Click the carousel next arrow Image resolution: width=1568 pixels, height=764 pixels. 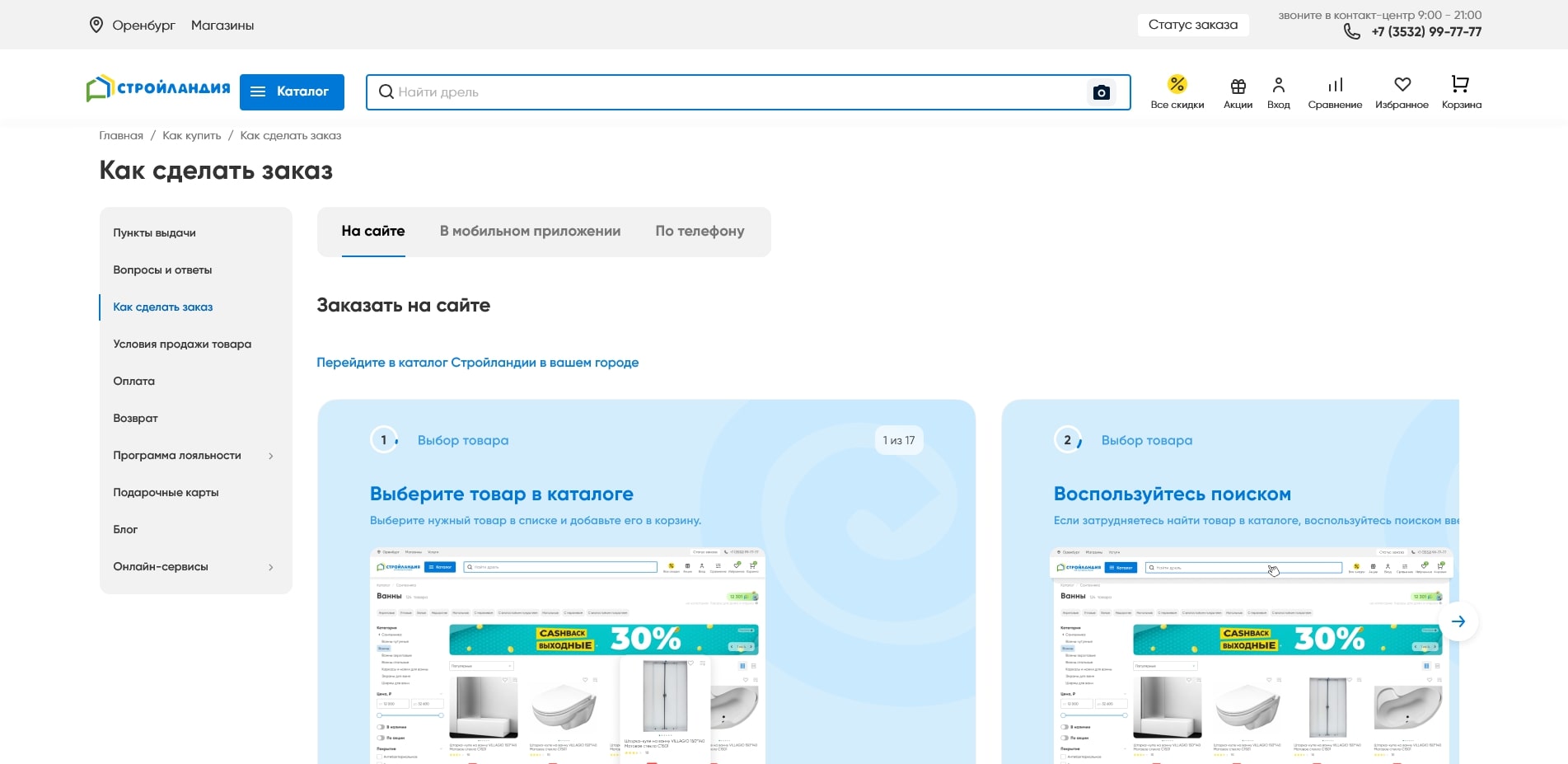click(x=1459, y=621)
